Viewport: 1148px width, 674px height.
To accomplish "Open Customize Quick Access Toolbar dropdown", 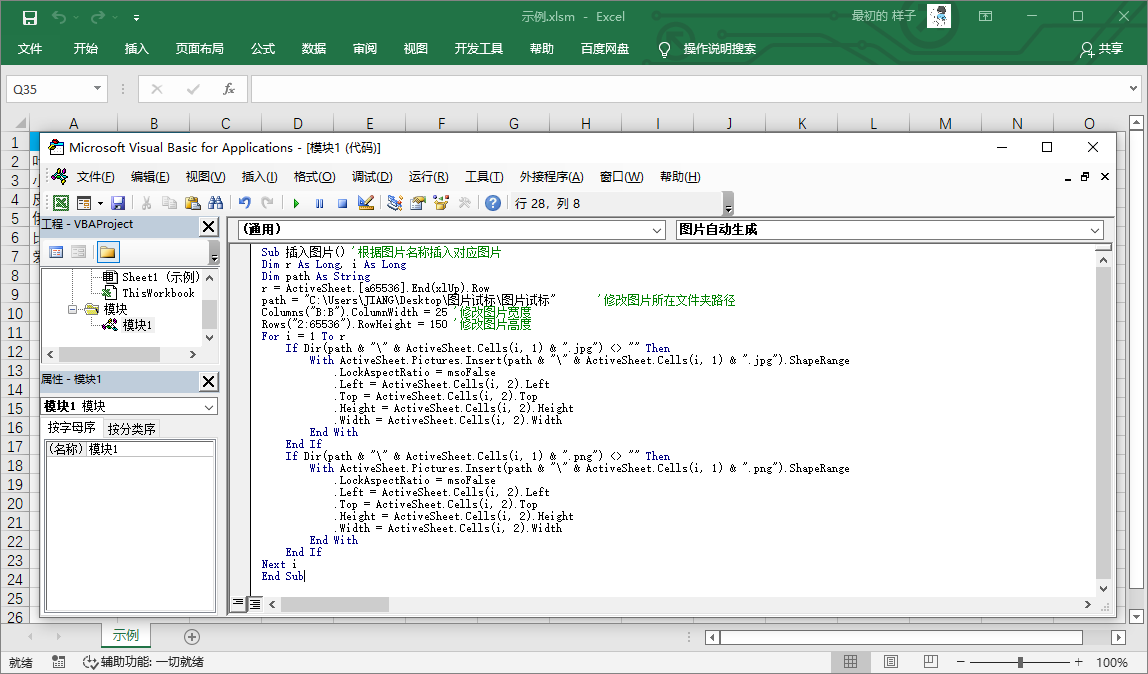I will (x=136, y=17).
